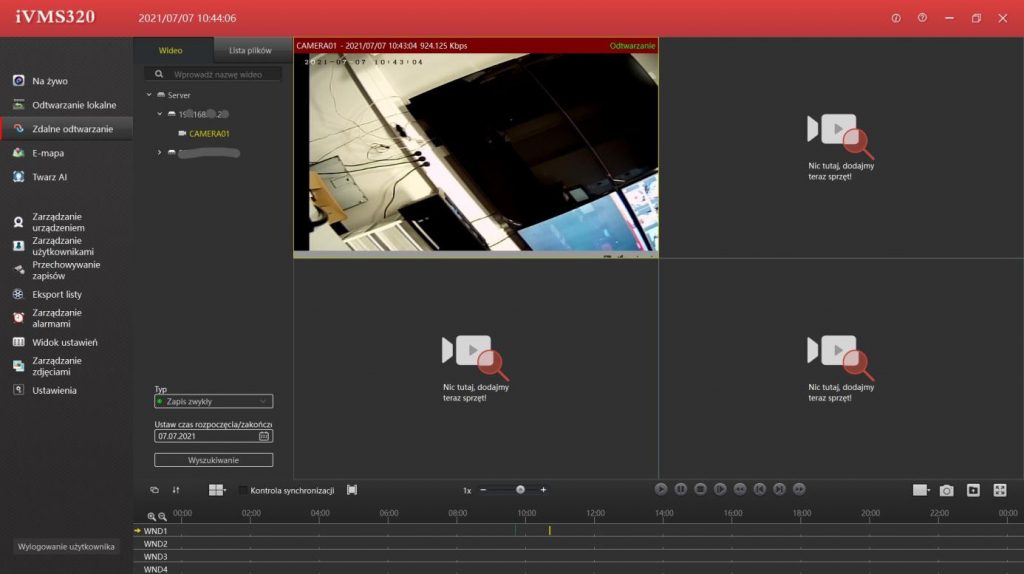This screenshot has width=1024, height=574.
Task: Click the snapshot camera icon
Action: click(x=946, y=490)
